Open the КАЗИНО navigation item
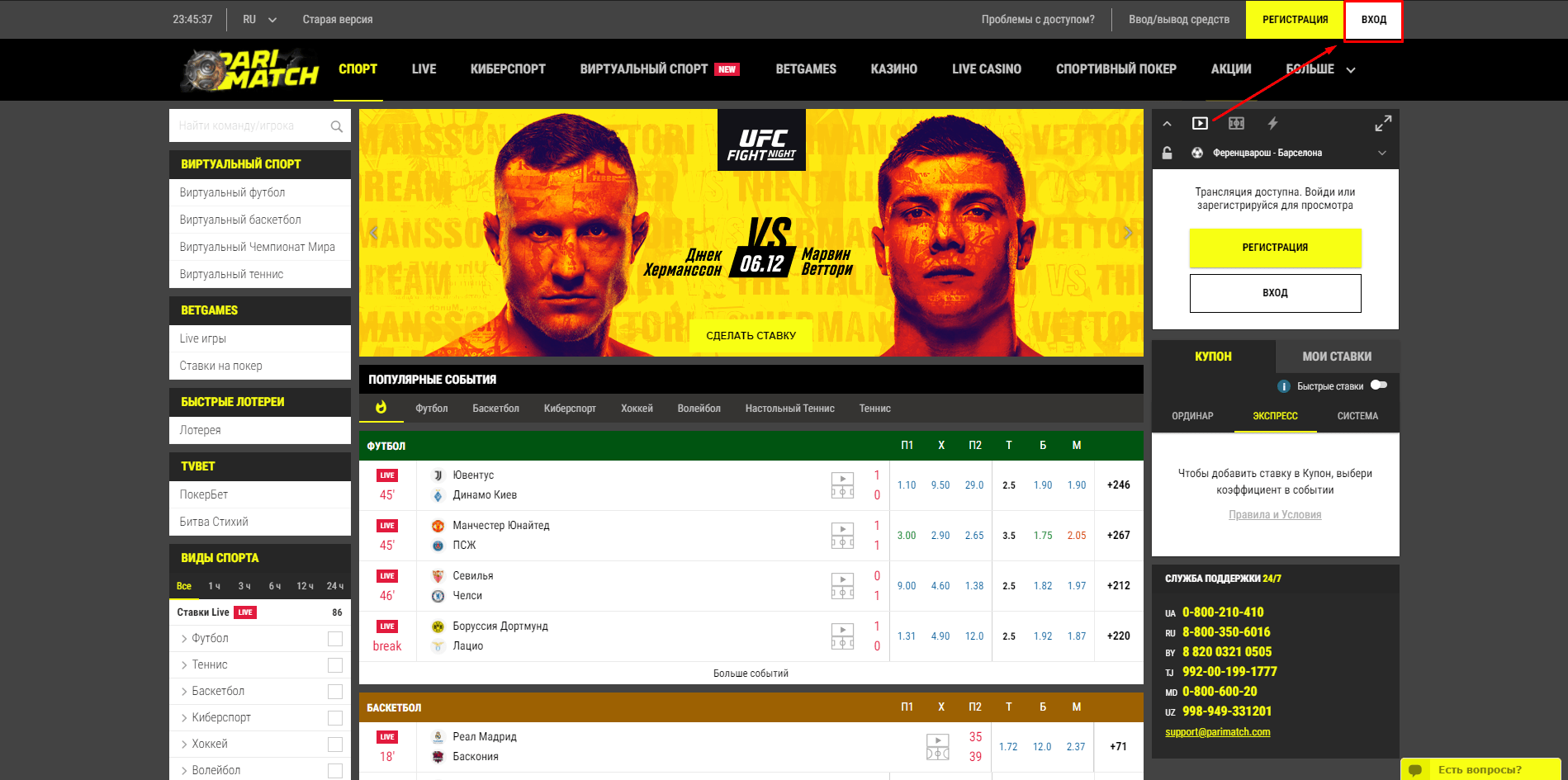This screenshot has width=1568, height=780. coord(893,69)
